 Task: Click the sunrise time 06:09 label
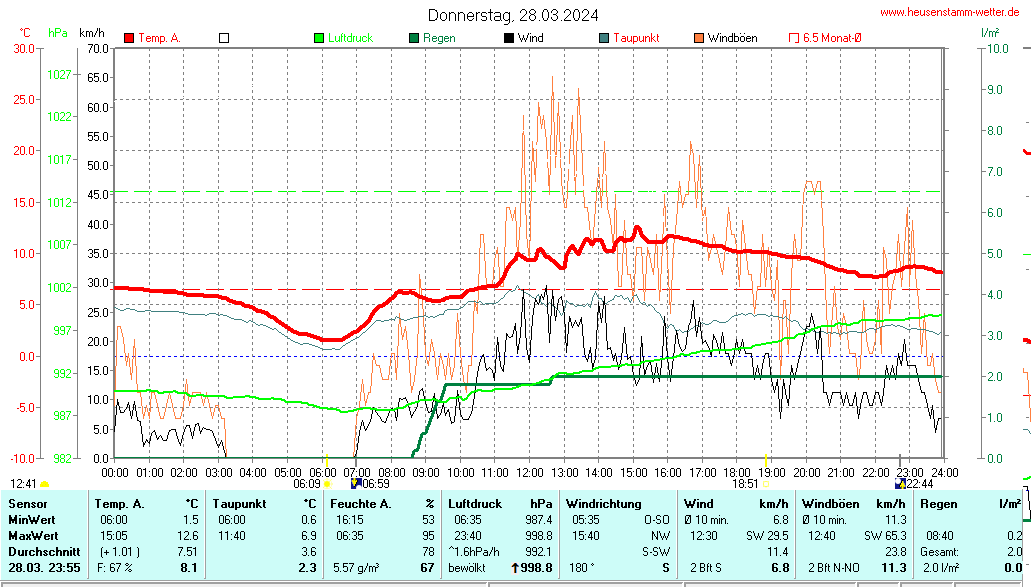306,483
